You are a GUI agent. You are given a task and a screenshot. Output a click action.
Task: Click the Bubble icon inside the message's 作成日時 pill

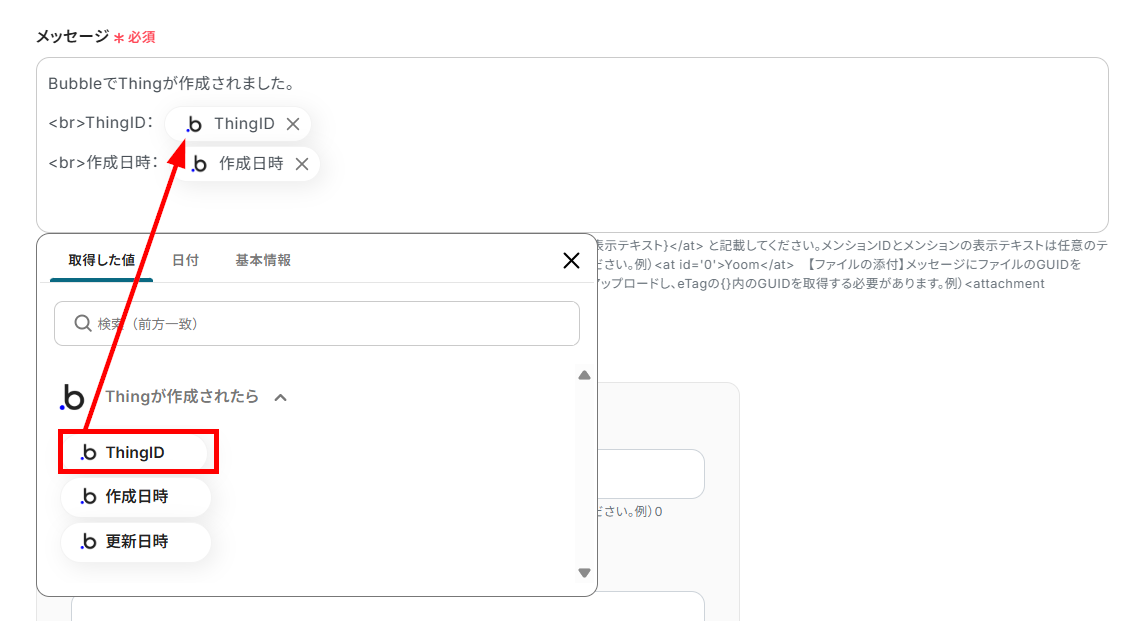(202, 163)
